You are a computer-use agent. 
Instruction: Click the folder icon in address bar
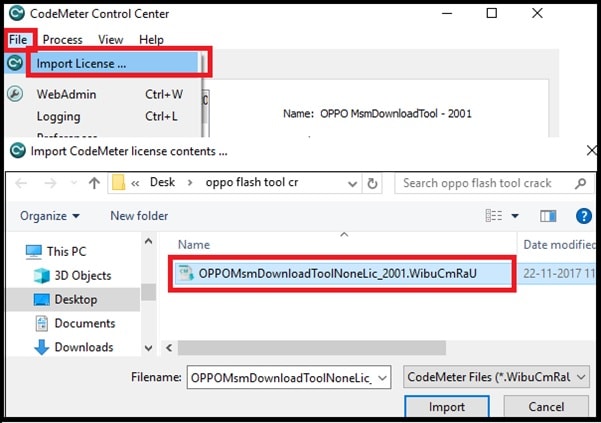[x=118, y=182]
